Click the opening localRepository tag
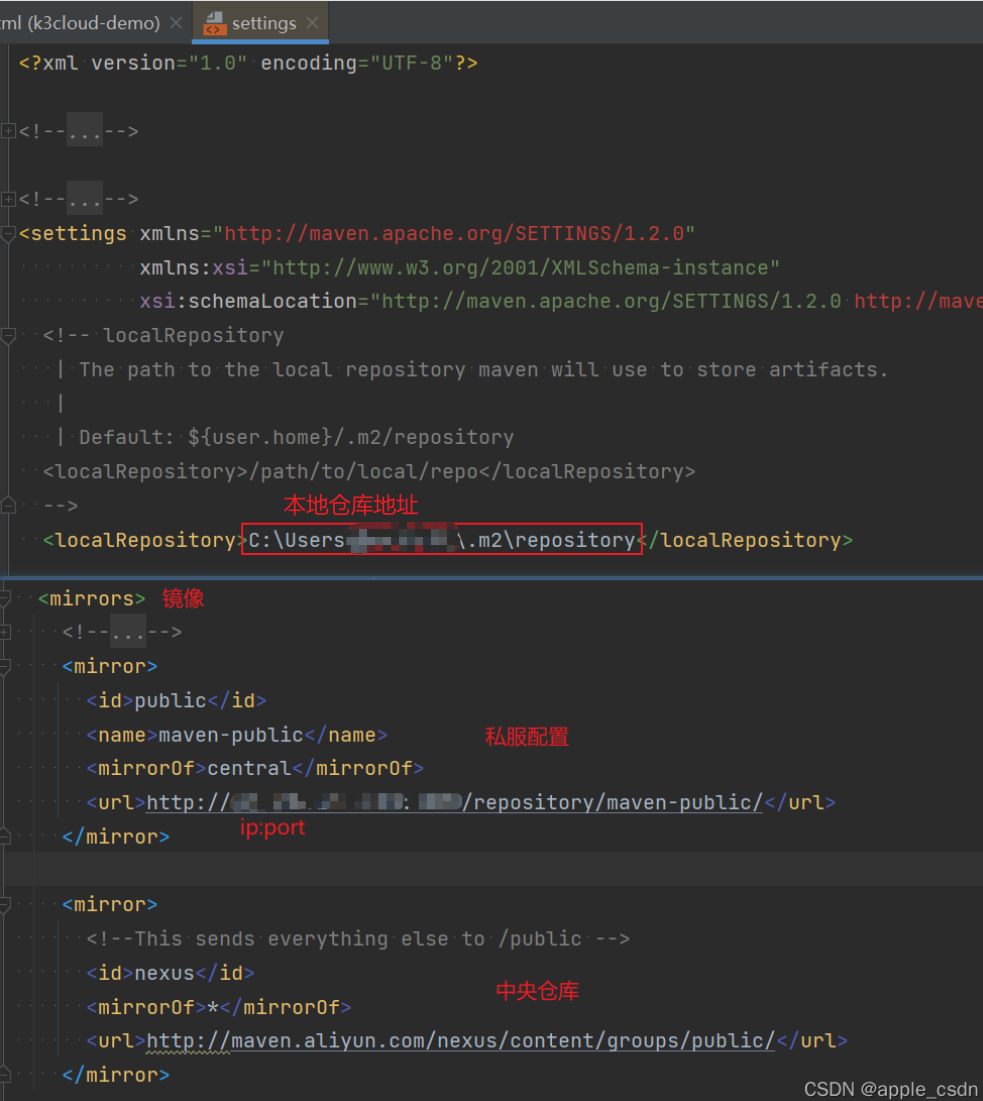Screen dimensions: 983x1101 [x=145, y=540]
